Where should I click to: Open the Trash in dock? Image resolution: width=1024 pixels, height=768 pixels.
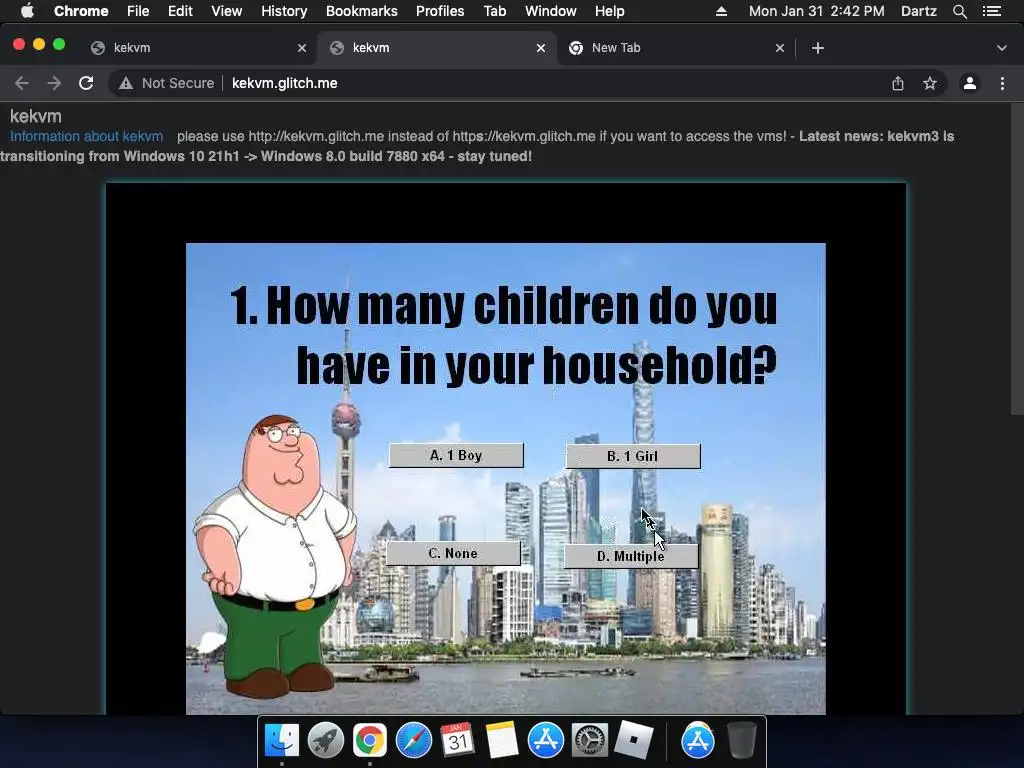pos(741,741)
